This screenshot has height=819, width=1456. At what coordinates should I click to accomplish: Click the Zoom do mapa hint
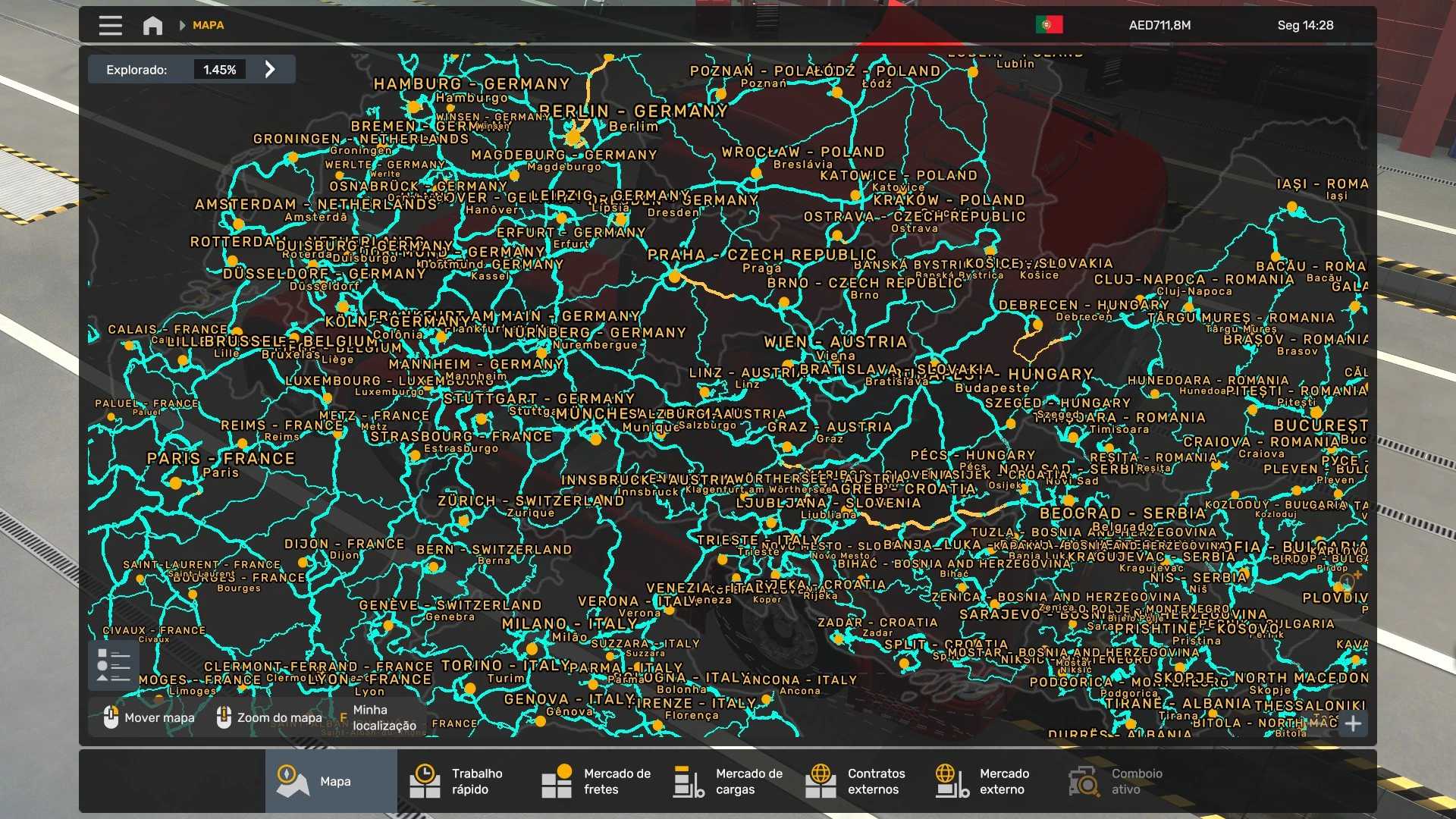[269, 717]
